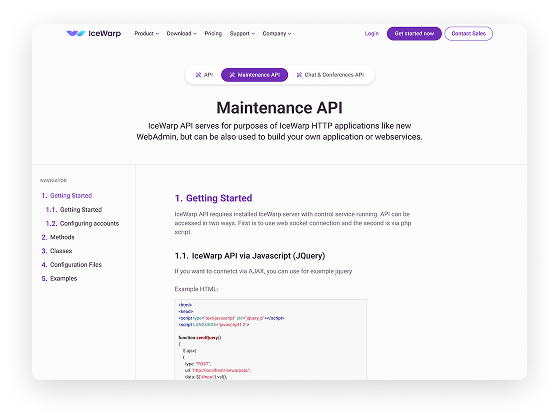Click inside the HTML code example box

(270, 340)
